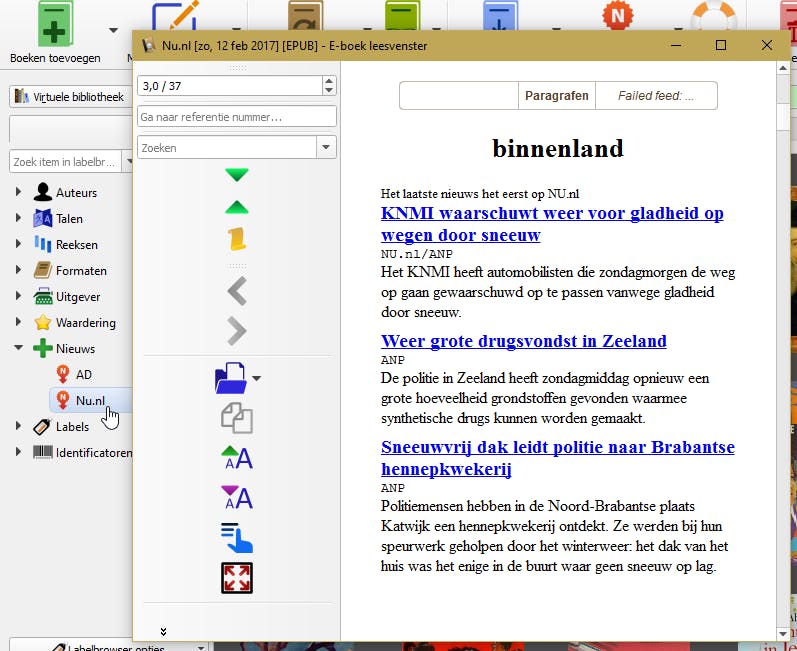Click the page number field showing 3,0 / 37
797x651 pixels.
click(230, 86)
